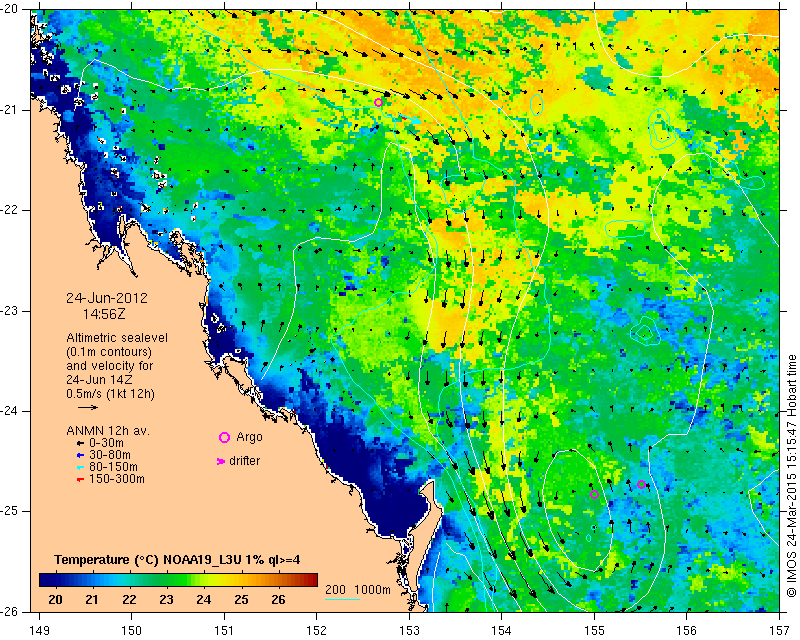Click the dark blue 20°C end of colorbar
This screenshot has width=800, height=640.
(x=46, y=580)
